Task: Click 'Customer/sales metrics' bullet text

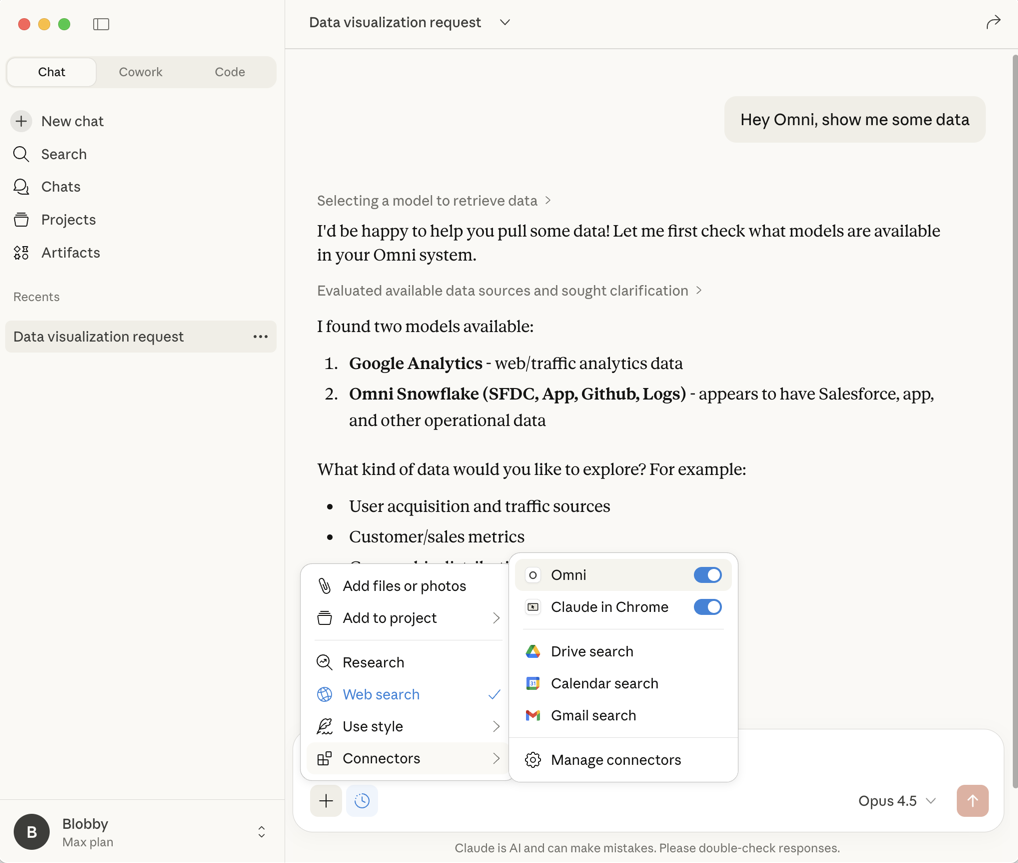Action: pos(436,536)
